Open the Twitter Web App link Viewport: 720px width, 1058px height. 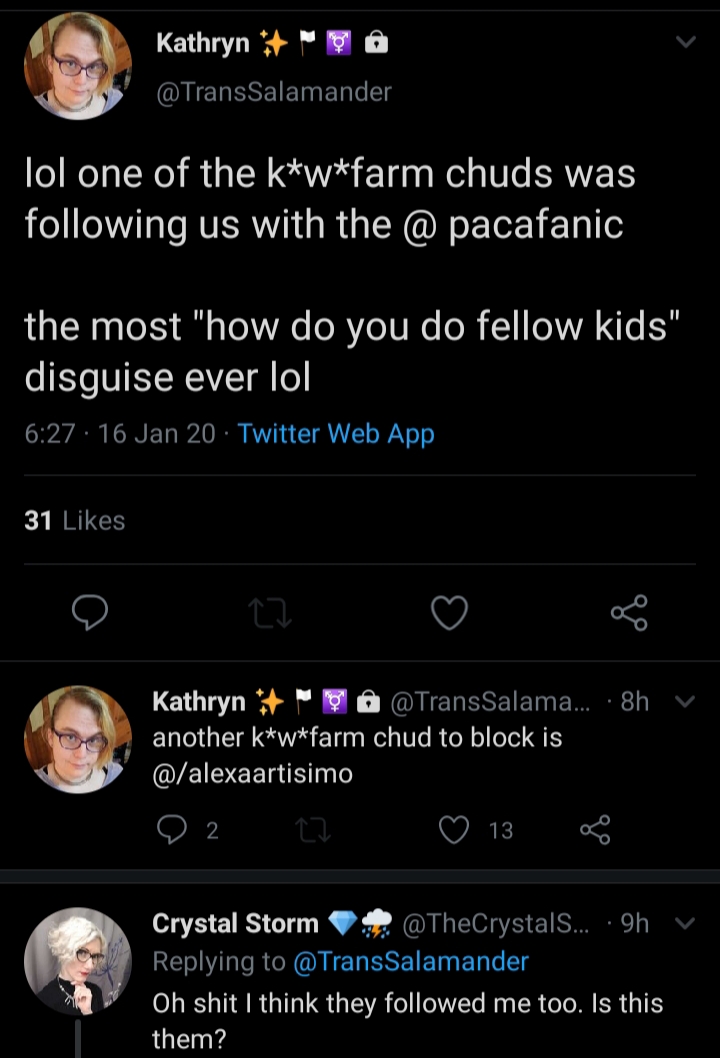[336, 433]
